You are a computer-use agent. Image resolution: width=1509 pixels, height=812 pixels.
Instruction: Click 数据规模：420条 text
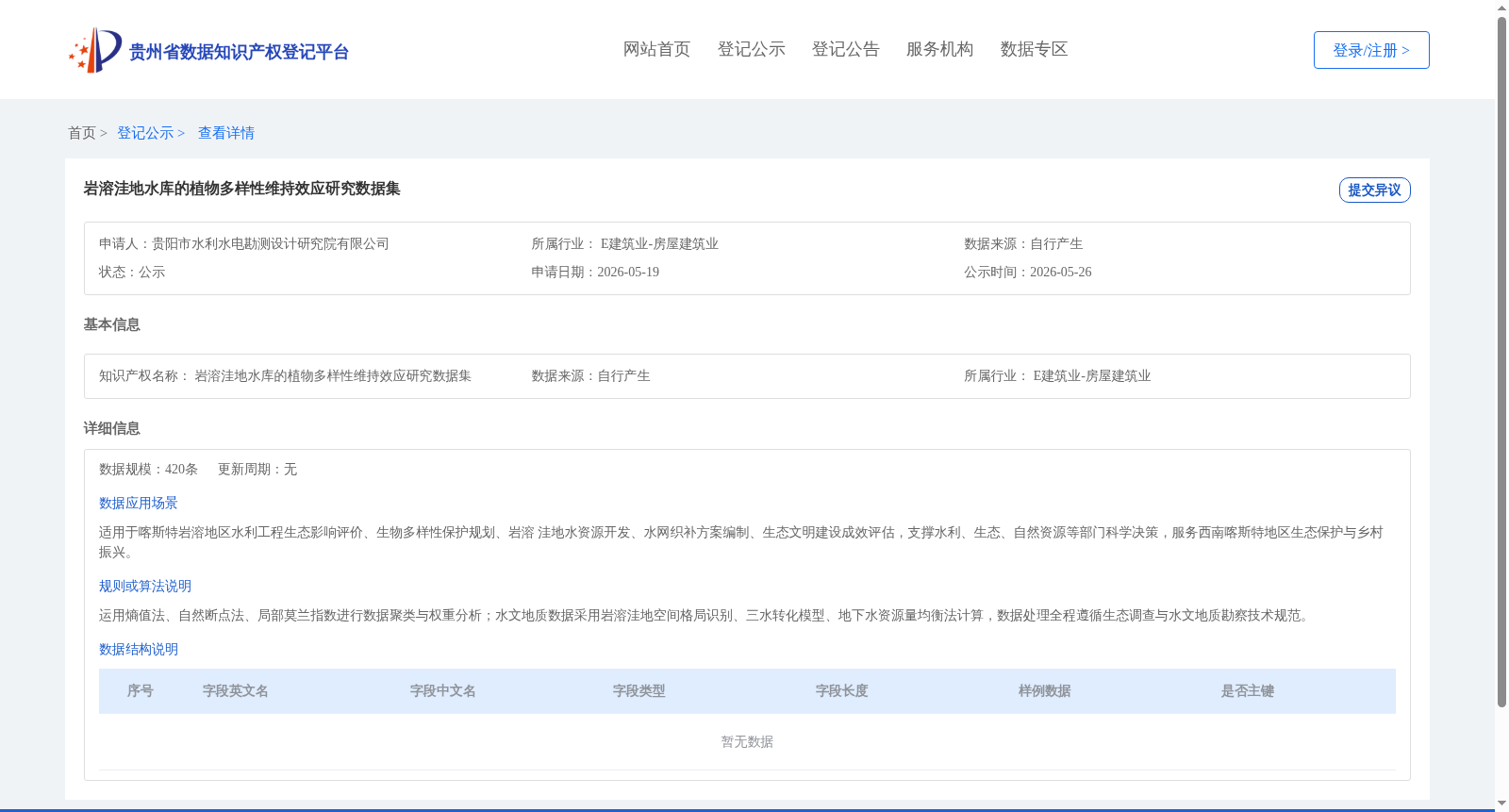(x=148, y=469)
